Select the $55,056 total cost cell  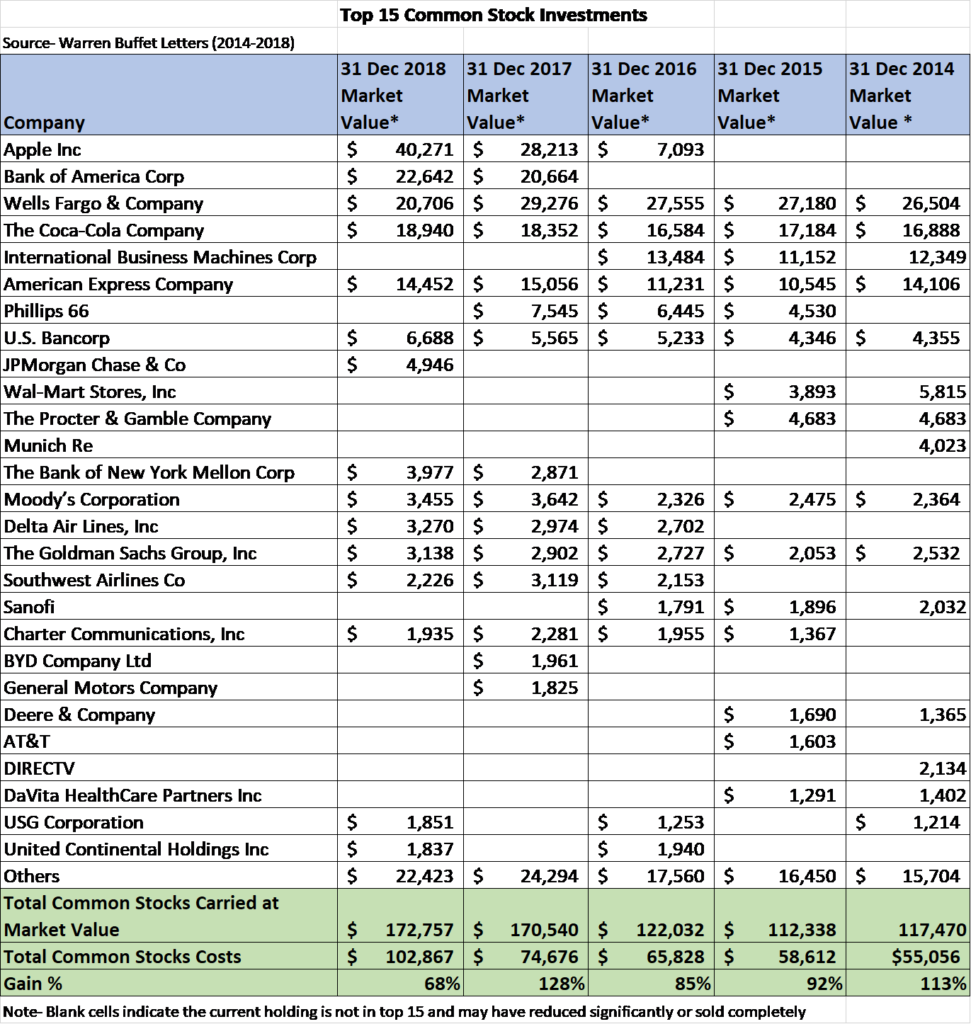click(x=929, y=957)
